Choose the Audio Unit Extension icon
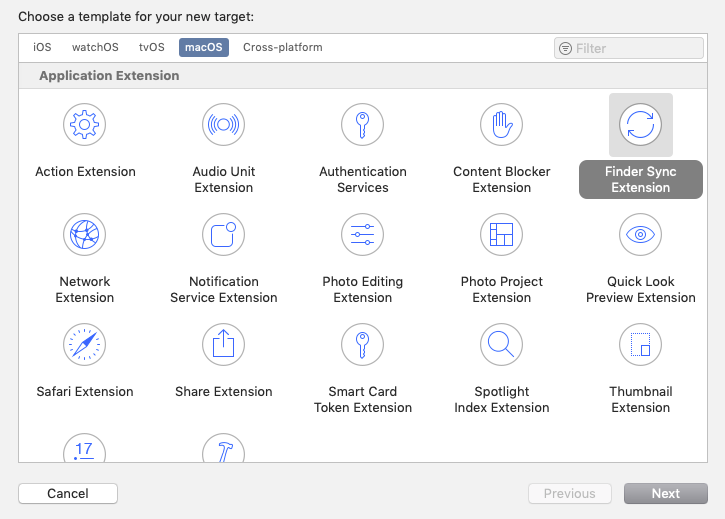 223,125
